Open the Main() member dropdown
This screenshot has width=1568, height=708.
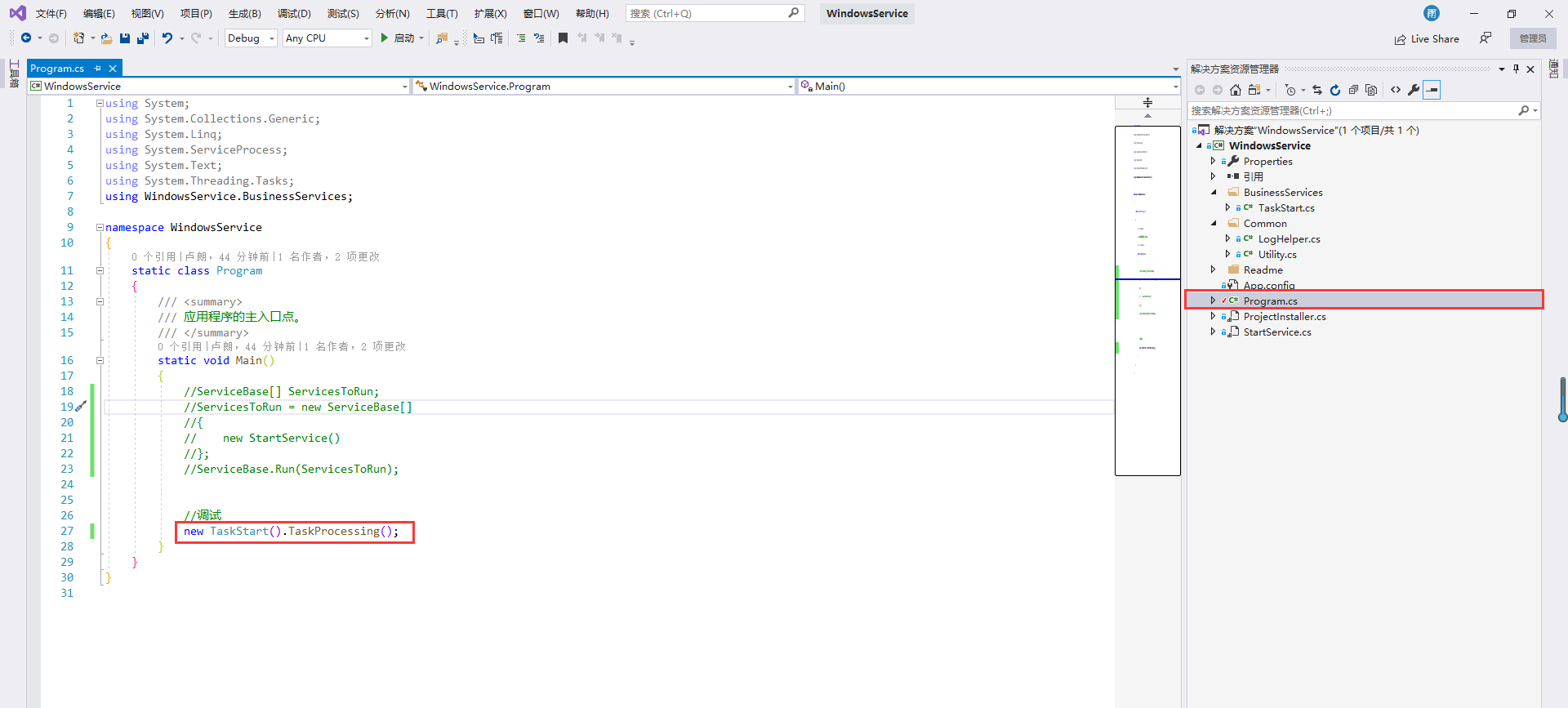coord(989,86)
